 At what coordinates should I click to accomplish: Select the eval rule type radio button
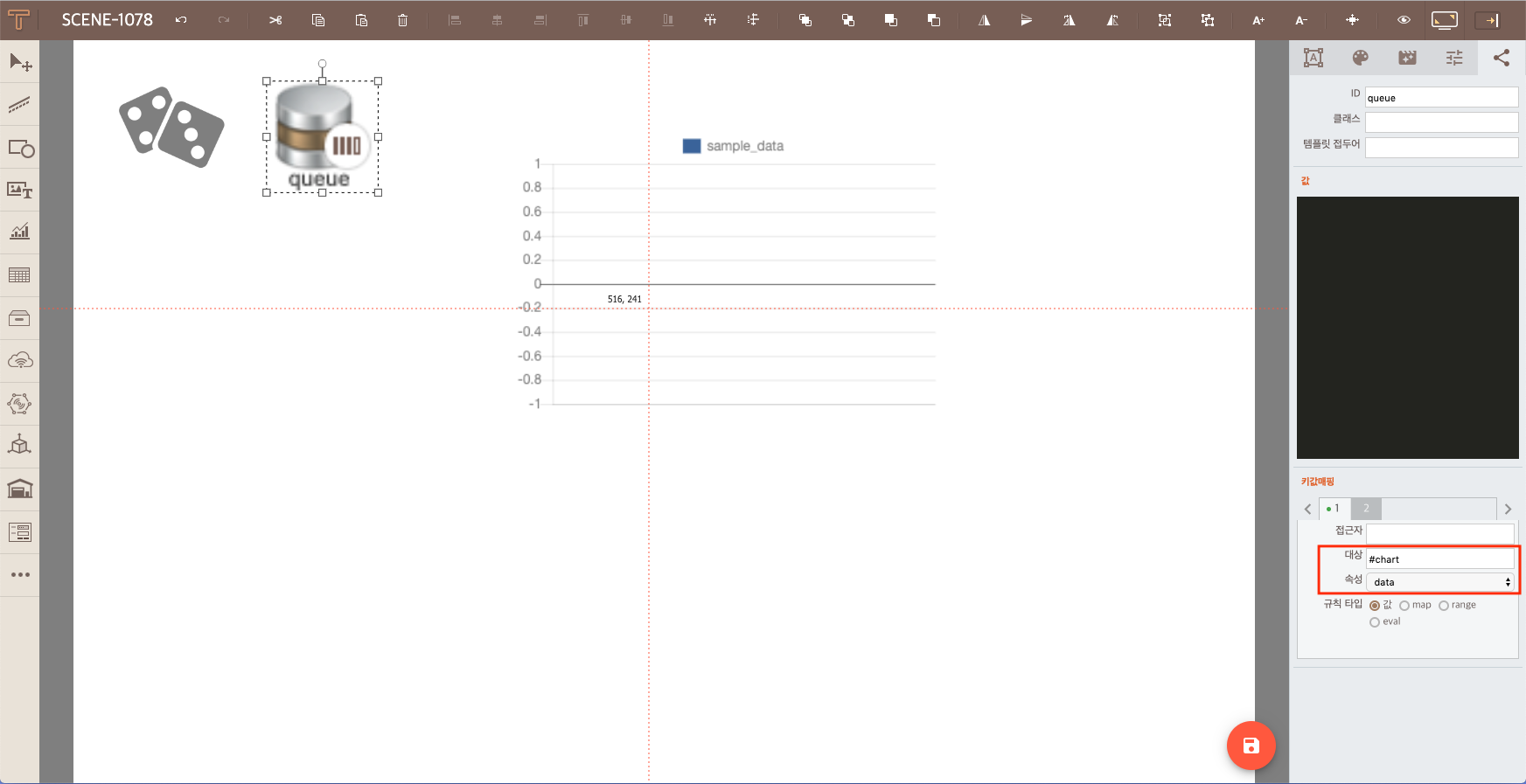1375,622
